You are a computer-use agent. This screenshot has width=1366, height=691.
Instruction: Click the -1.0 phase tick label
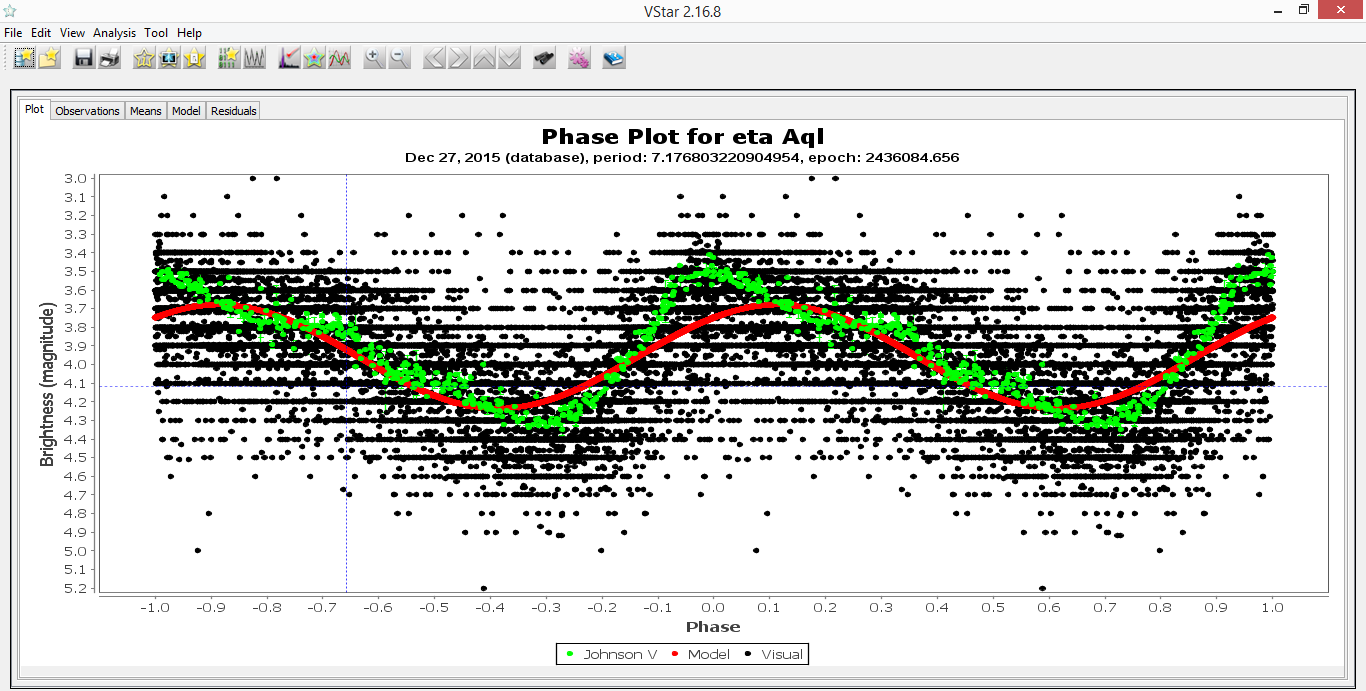pyautogui.click(x=153, y=606)
